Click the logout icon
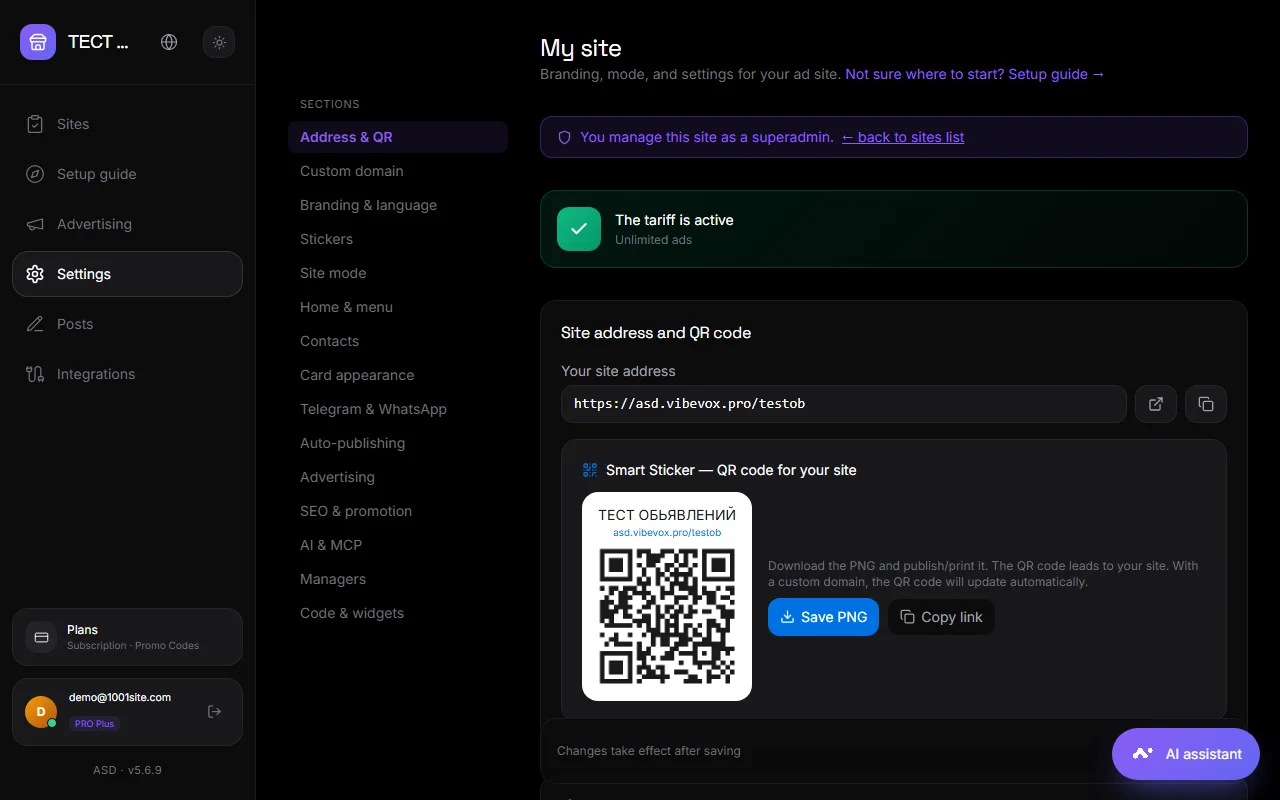The image size is (1280, 800). coord(214,712)
